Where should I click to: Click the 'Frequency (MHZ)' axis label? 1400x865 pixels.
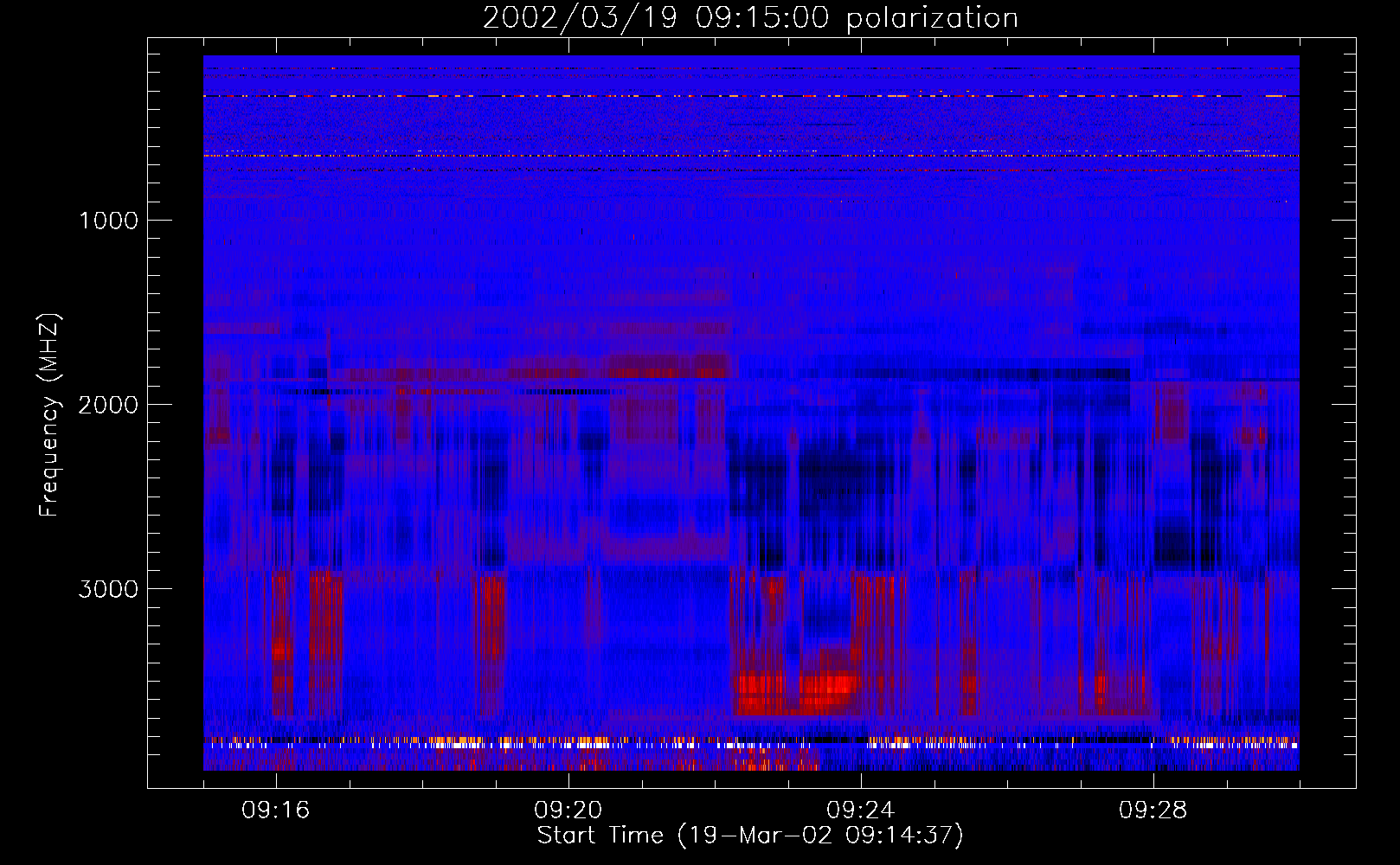coord(48,414)
